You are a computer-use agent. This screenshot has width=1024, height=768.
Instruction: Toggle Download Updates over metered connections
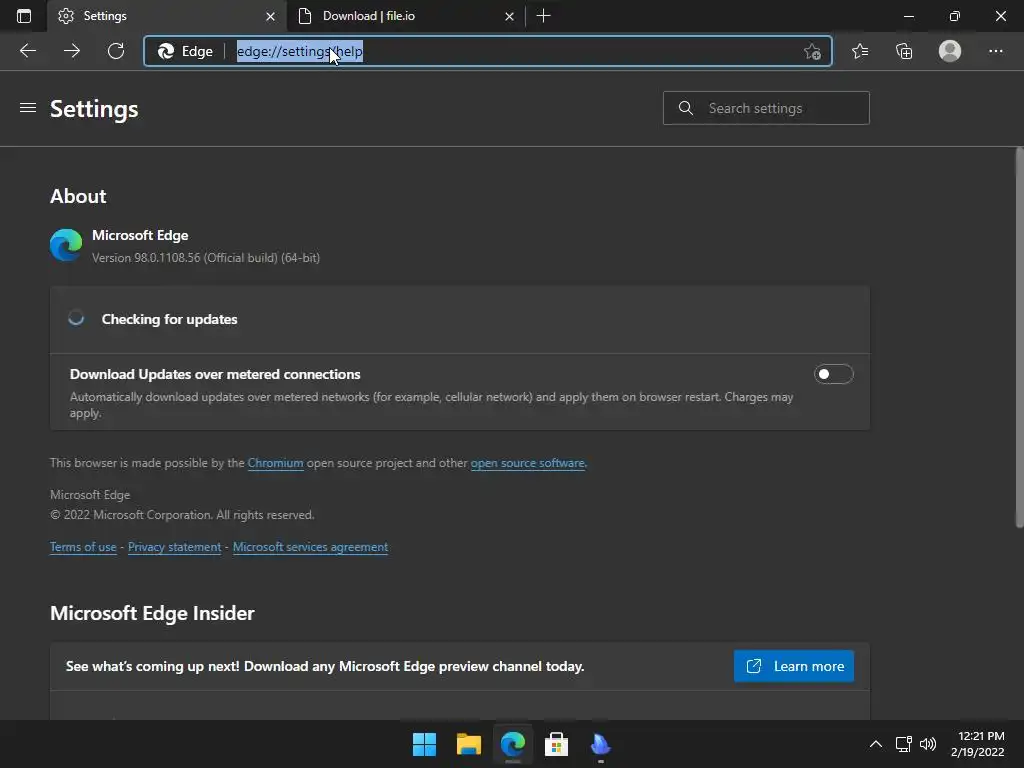pos(833,374)
